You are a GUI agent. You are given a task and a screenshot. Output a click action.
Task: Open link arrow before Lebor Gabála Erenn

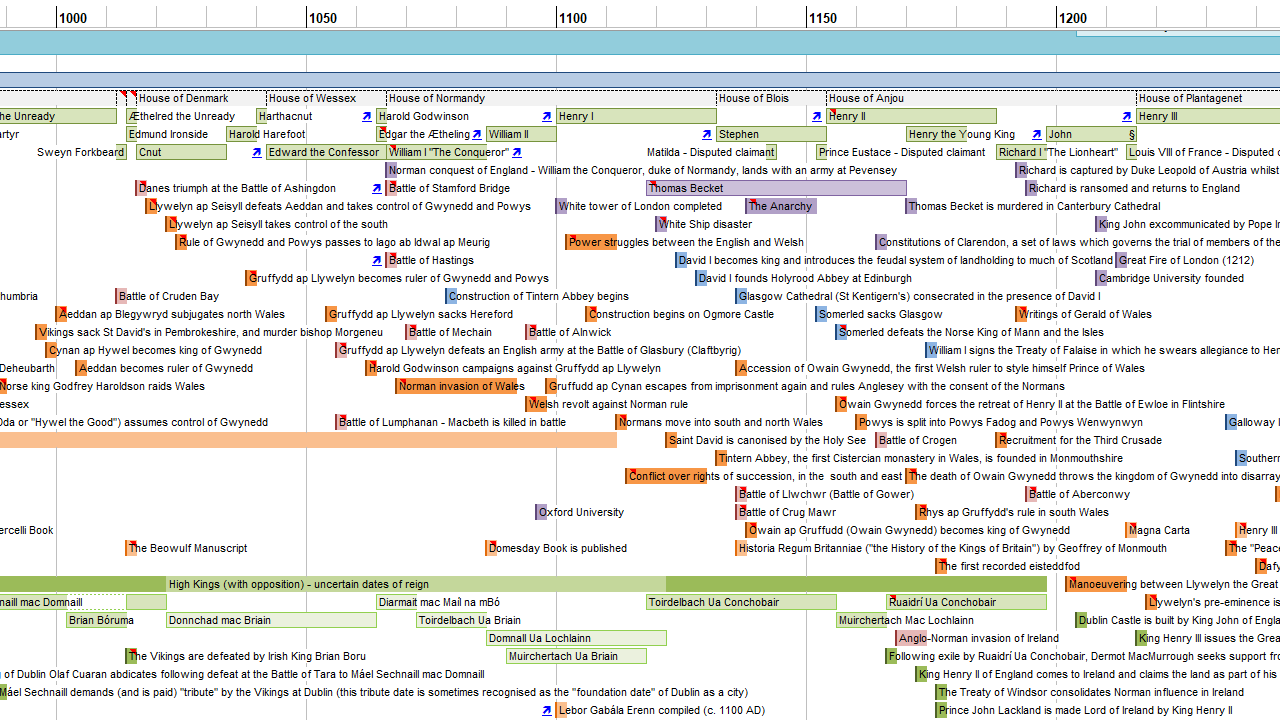coord(547,711)
